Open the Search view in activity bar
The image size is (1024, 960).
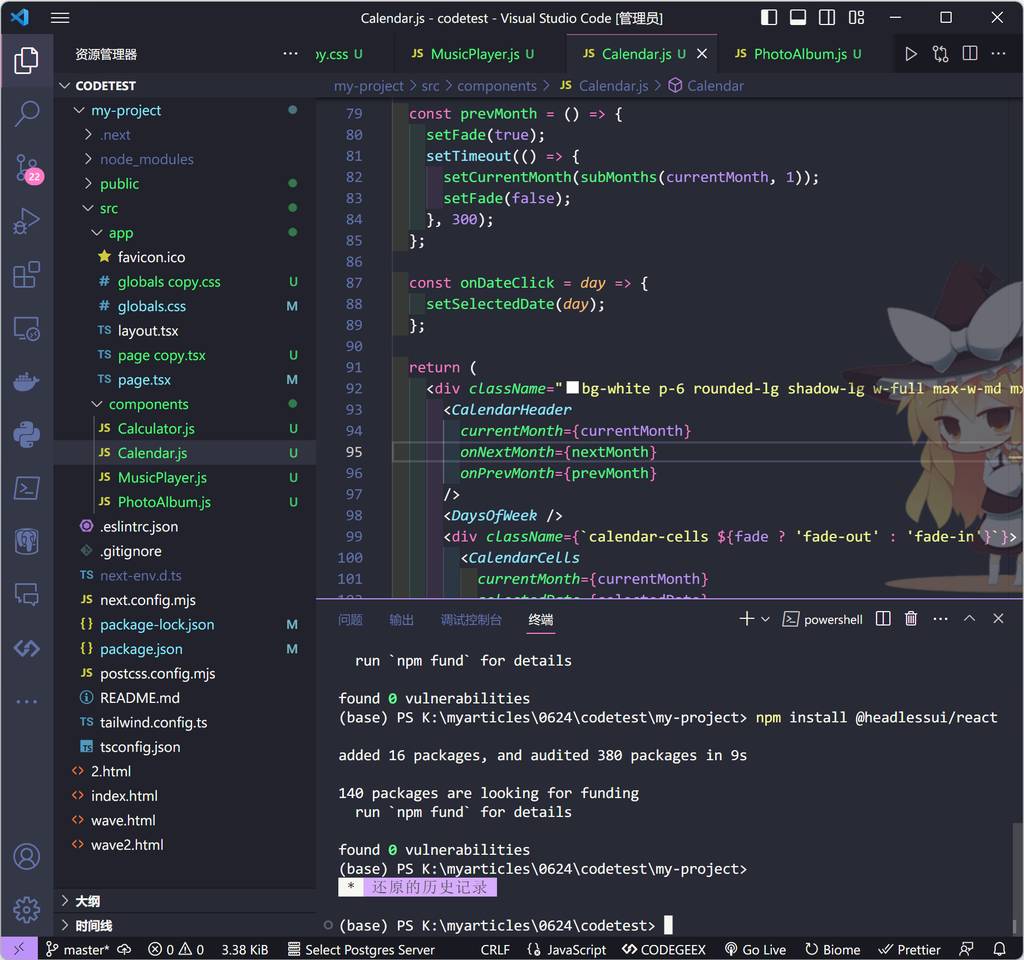27,113
